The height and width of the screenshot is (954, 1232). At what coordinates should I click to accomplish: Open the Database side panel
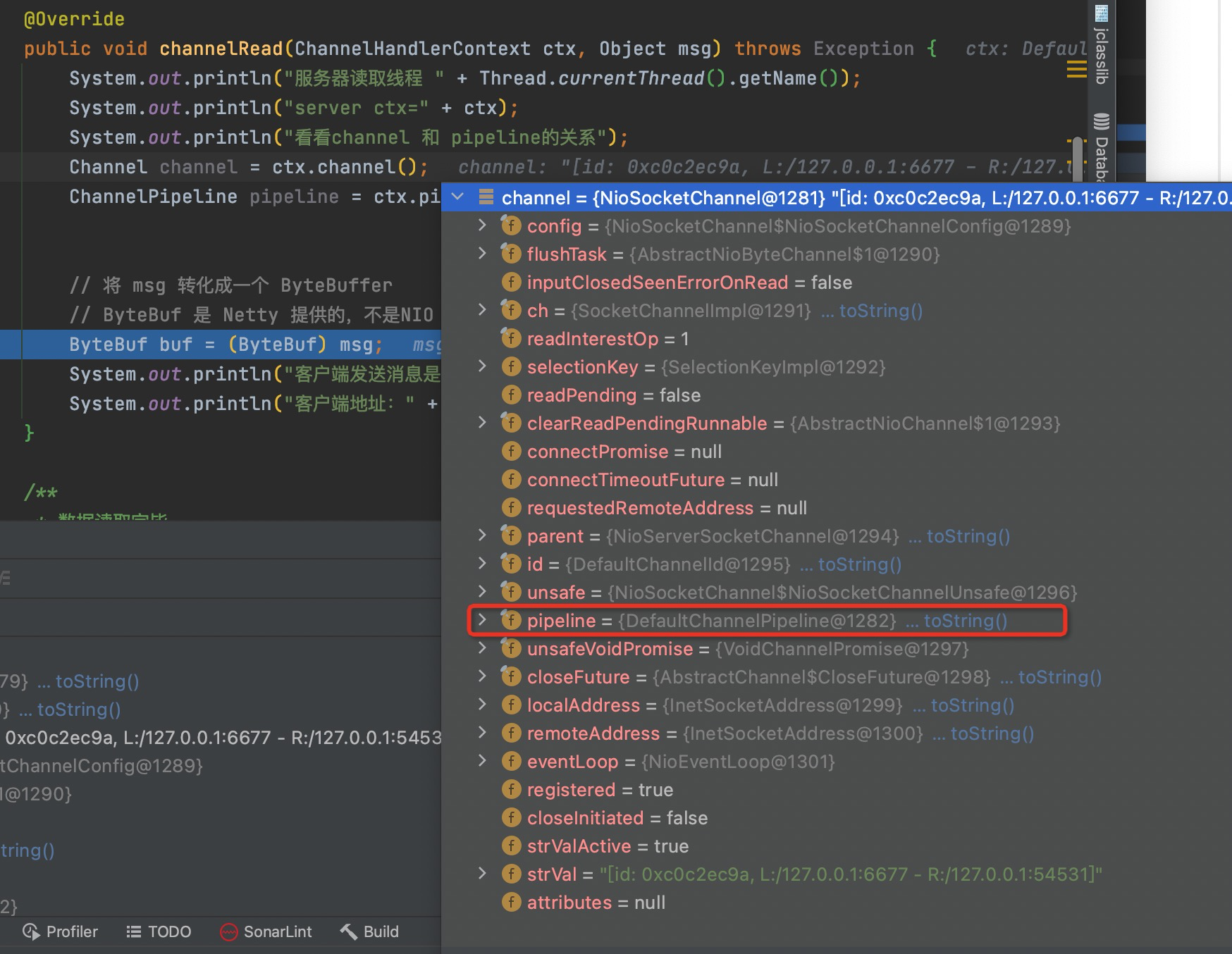[x=1102, y=147]
